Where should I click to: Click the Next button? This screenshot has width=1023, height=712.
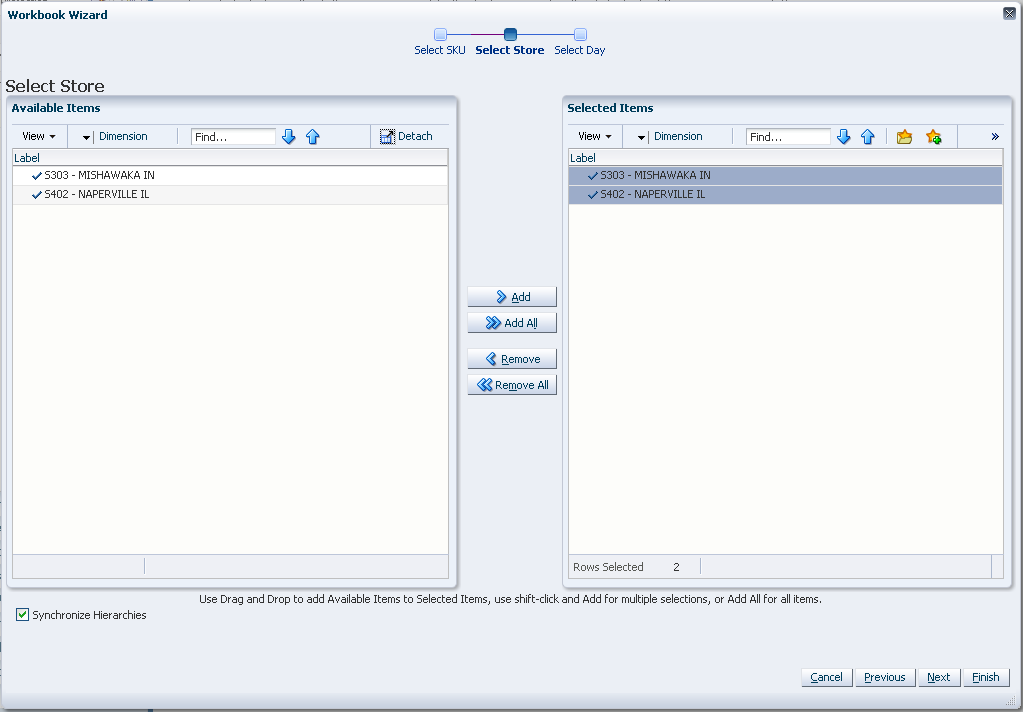939,677
